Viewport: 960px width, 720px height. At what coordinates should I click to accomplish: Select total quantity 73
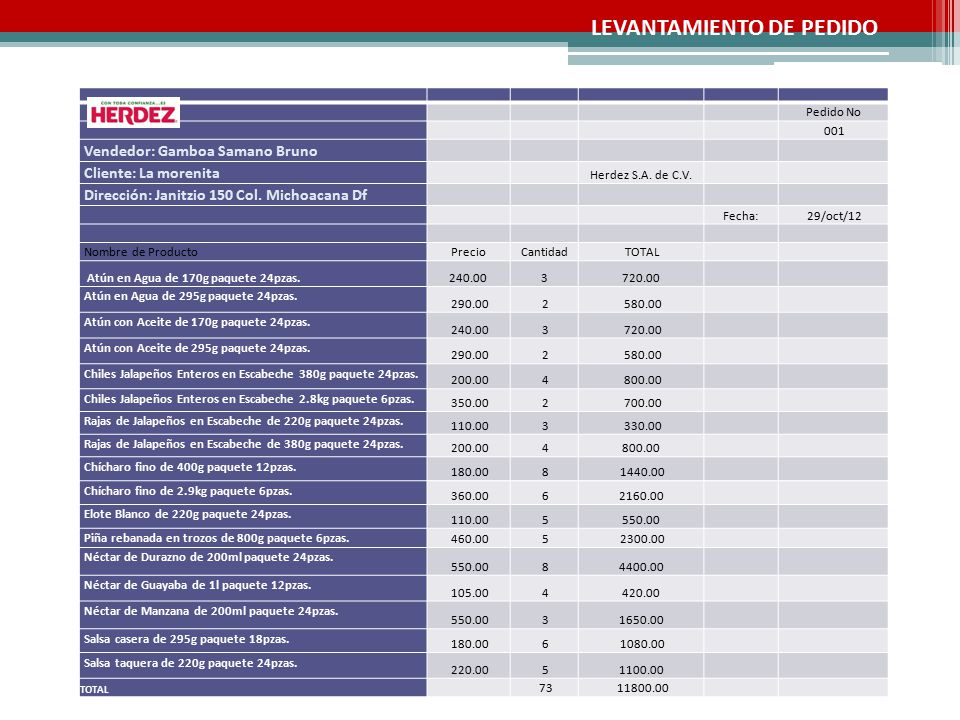(546, 688)
